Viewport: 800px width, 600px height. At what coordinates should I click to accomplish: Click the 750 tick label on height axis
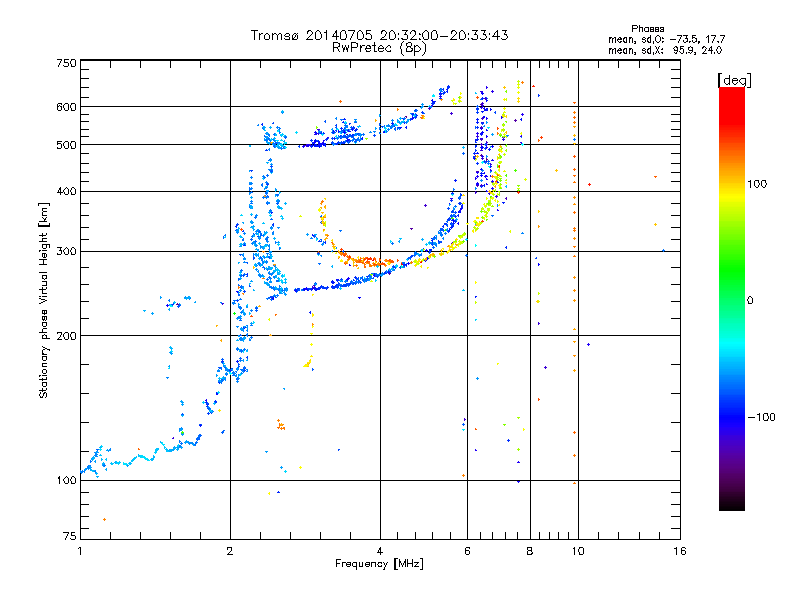pyautogui.click(x=67, y=63)
